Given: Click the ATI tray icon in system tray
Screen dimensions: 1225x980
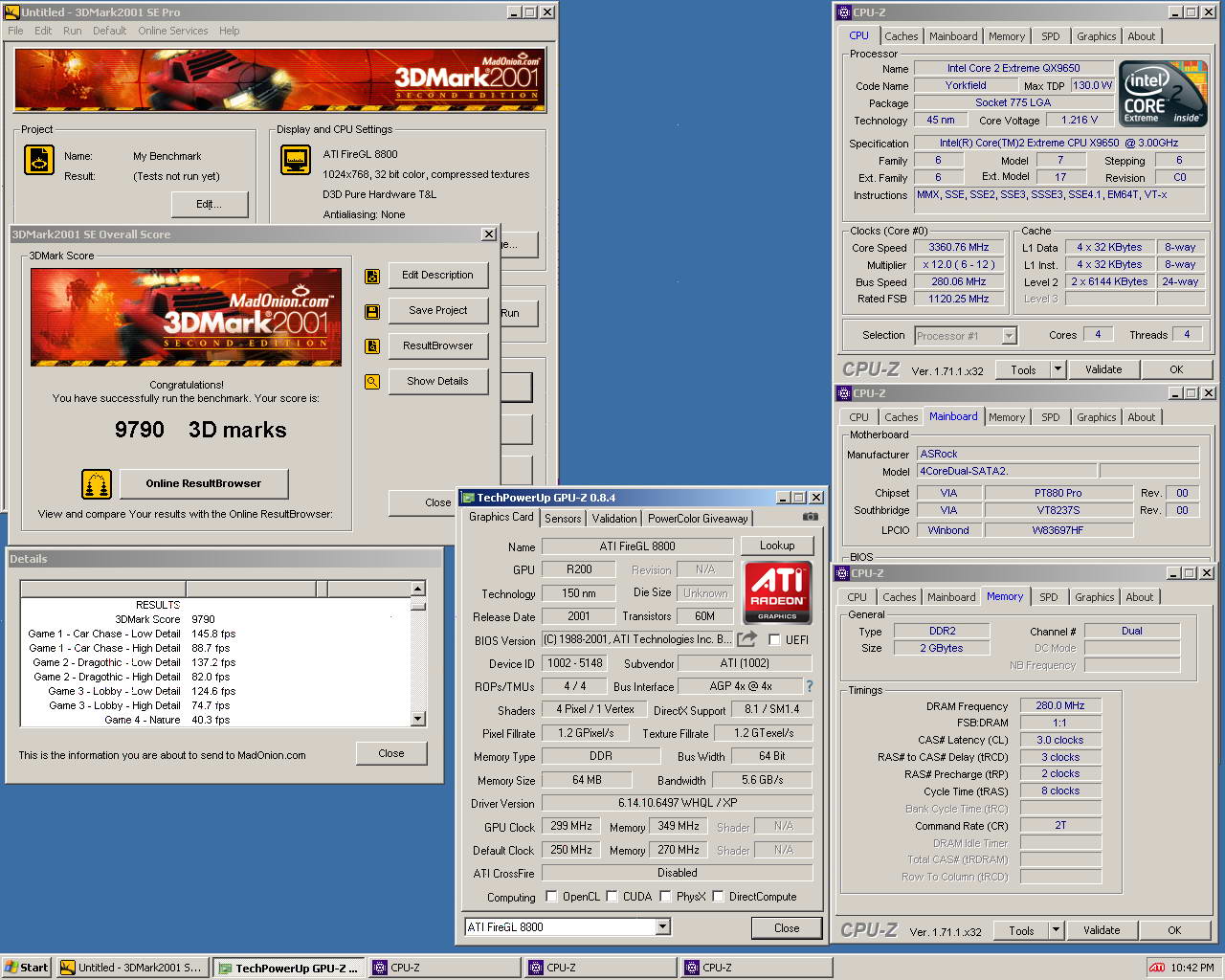Looking at the screenshot, I should pyautogui.click(x=1157, y=968).
